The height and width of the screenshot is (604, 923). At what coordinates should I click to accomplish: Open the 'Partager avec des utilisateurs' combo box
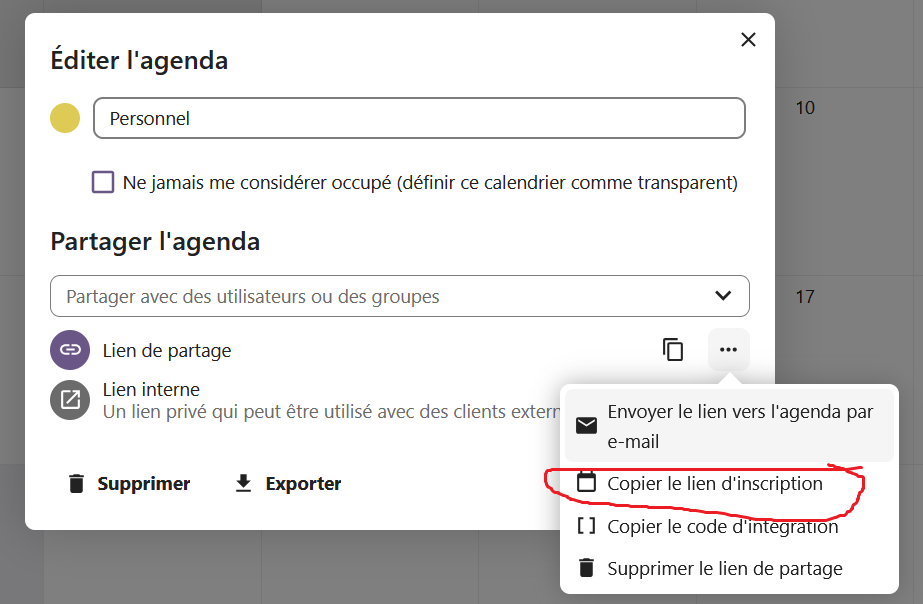(380, 296)
